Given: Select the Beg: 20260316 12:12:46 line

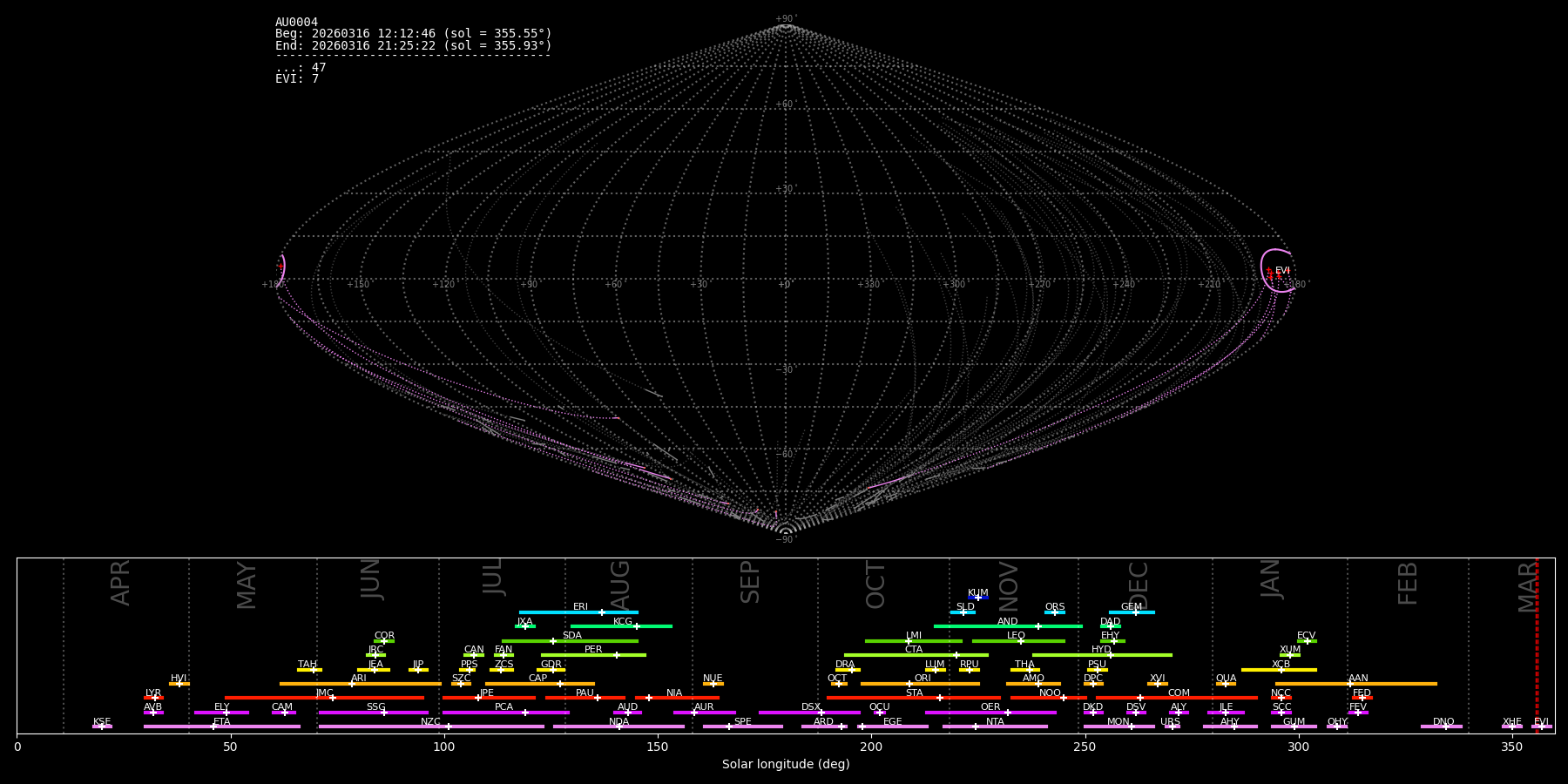Looking at the screenshot, I should [414, 34].
